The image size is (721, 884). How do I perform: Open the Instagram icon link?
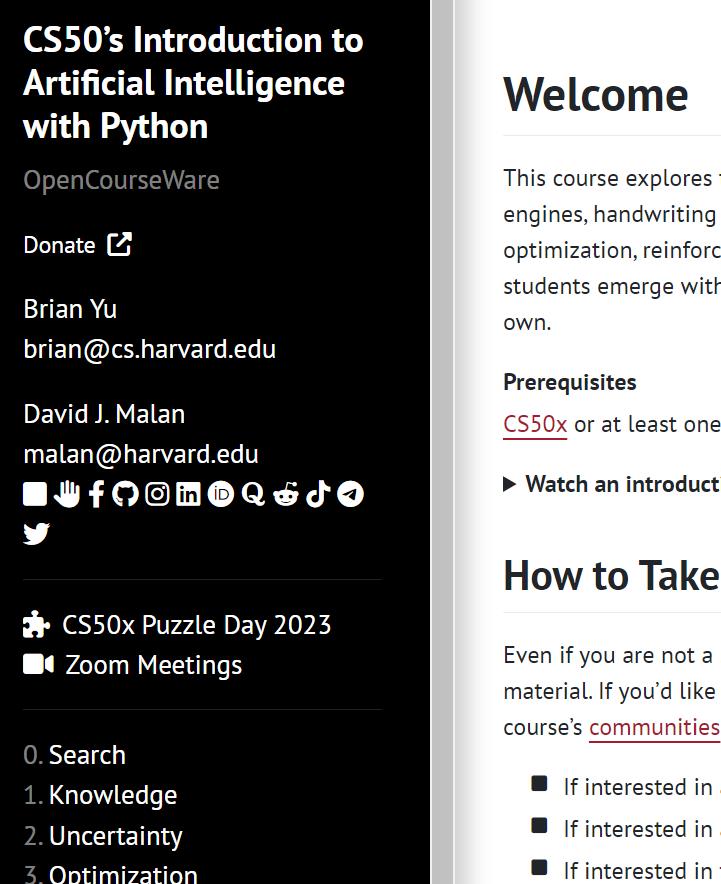(x=157, y=494)
